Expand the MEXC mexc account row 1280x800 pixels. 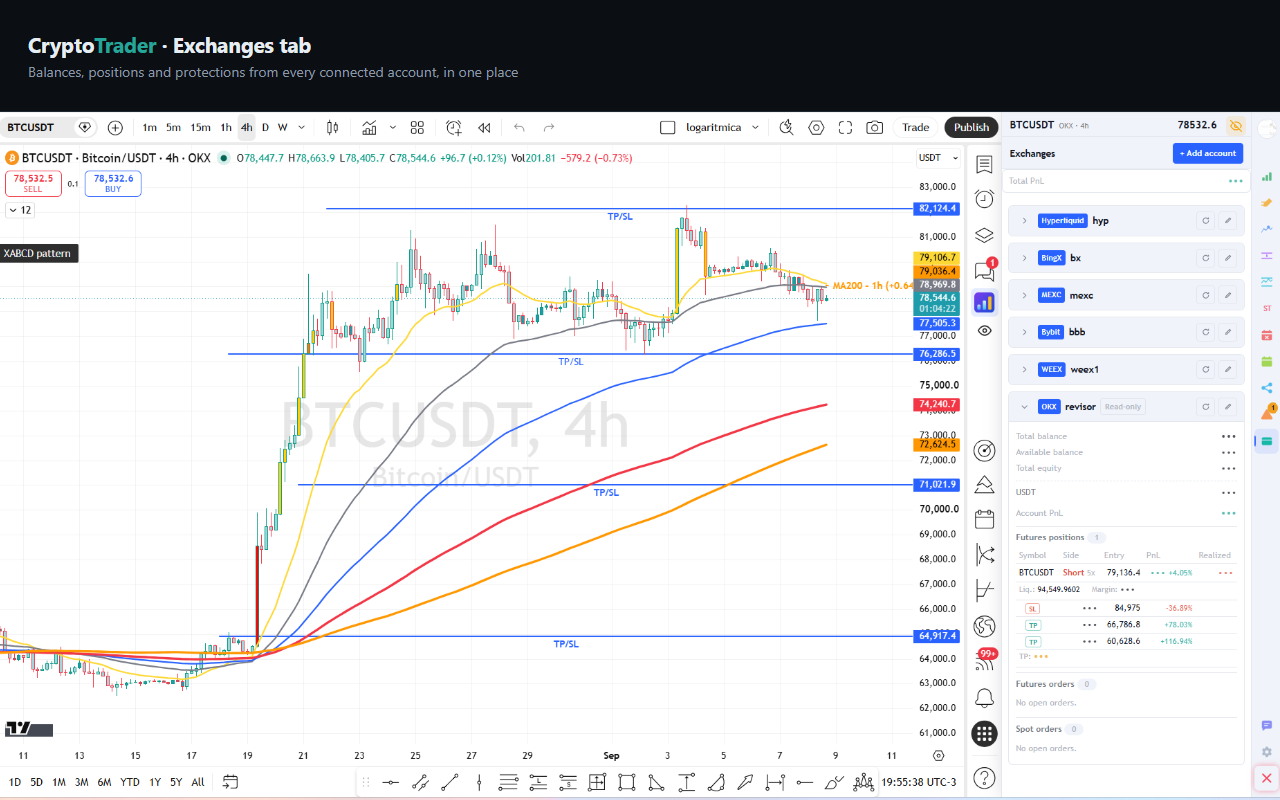pyautogui.click(x=1024, y=295)
